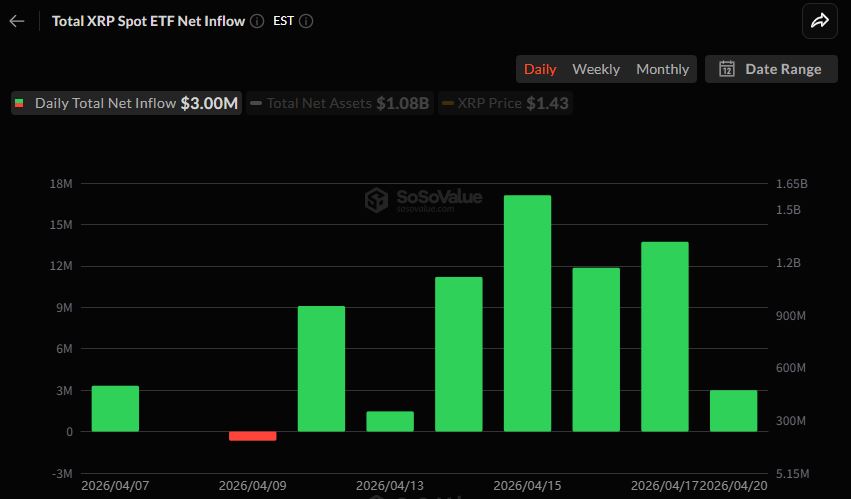Click the SoSoValue watermark logo
The width and height of the screenshot is (851, 499).
[377, 200]
